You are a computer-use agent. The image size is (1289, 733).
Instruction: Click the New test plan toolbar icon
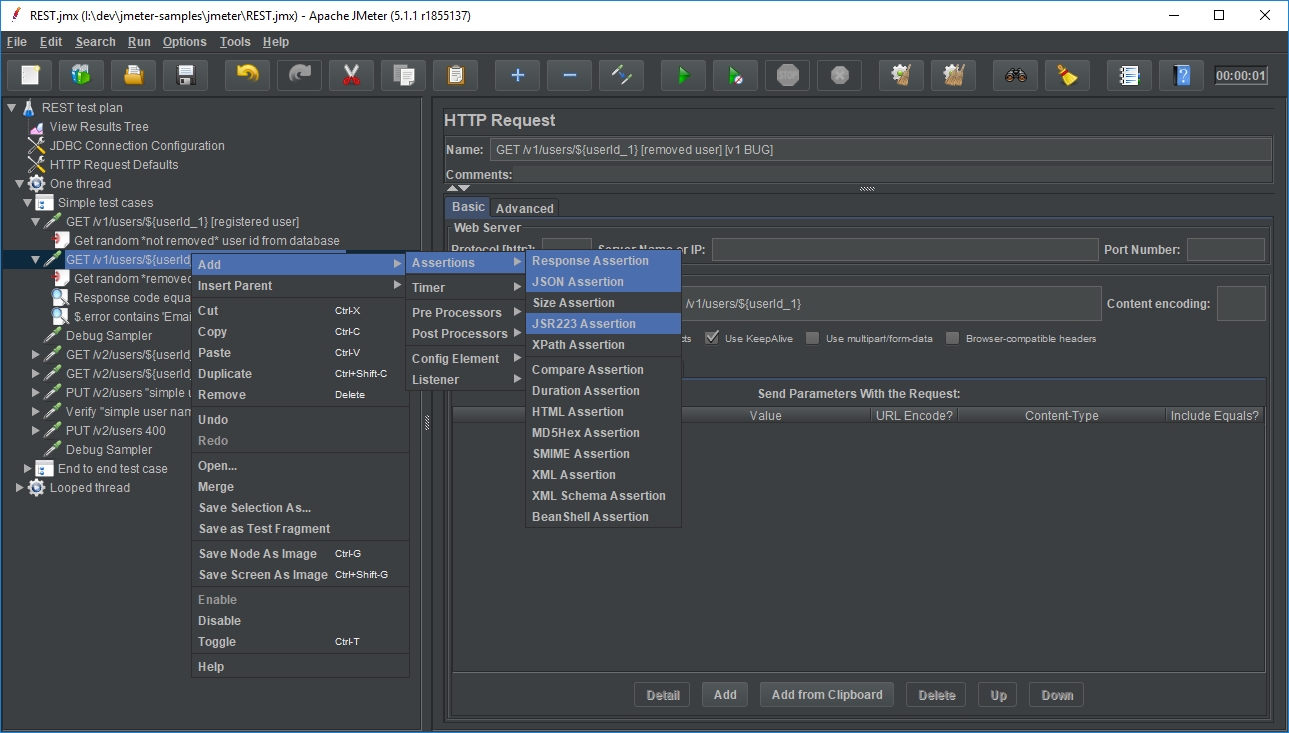click(30, 75)
